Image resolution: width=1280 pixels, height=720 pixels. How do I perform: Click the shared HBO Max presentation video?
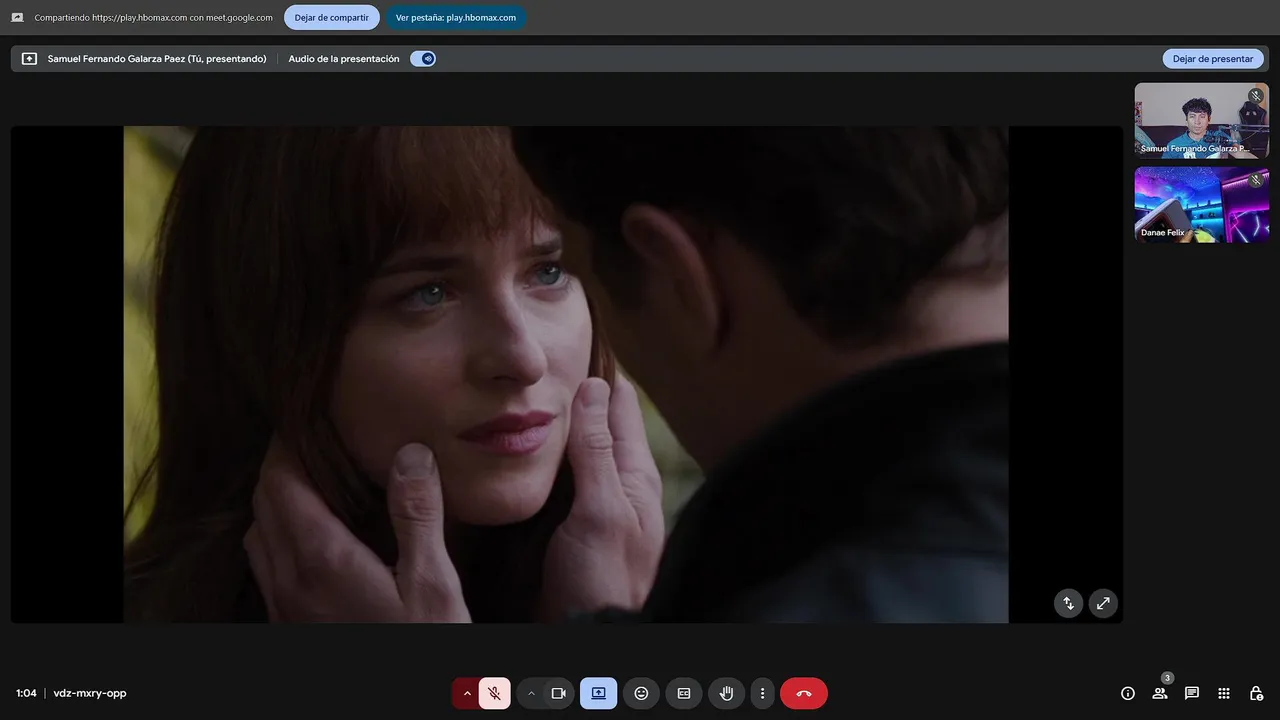click(566, 374)
